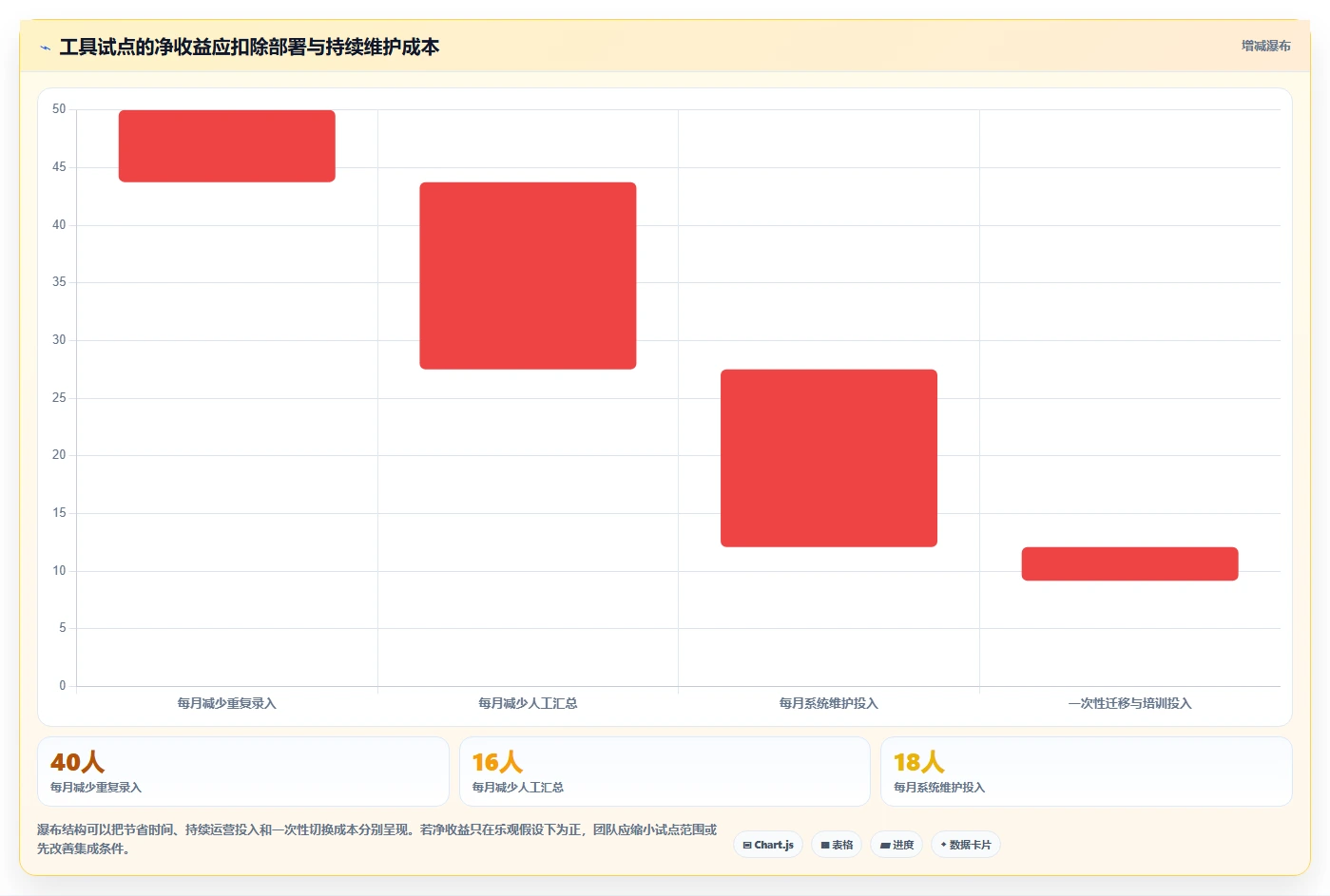Click the y-axis value 35

coord(59,282)
